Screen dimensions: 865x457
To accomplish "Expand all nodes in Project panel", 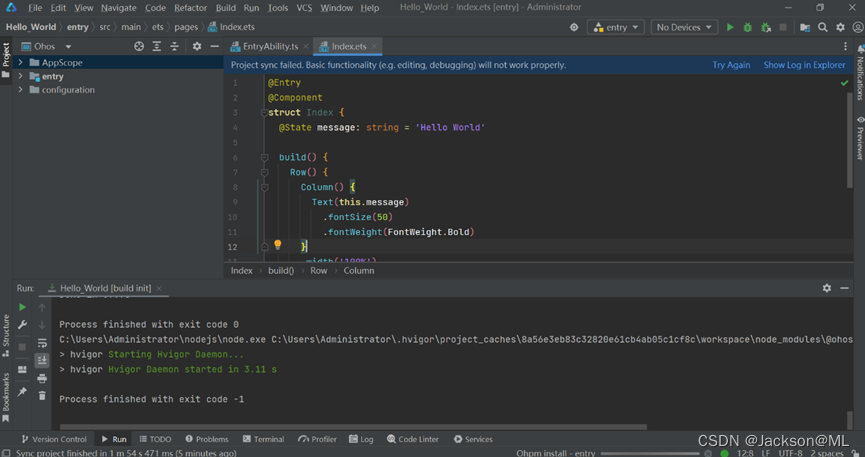I will pos(157,46).
